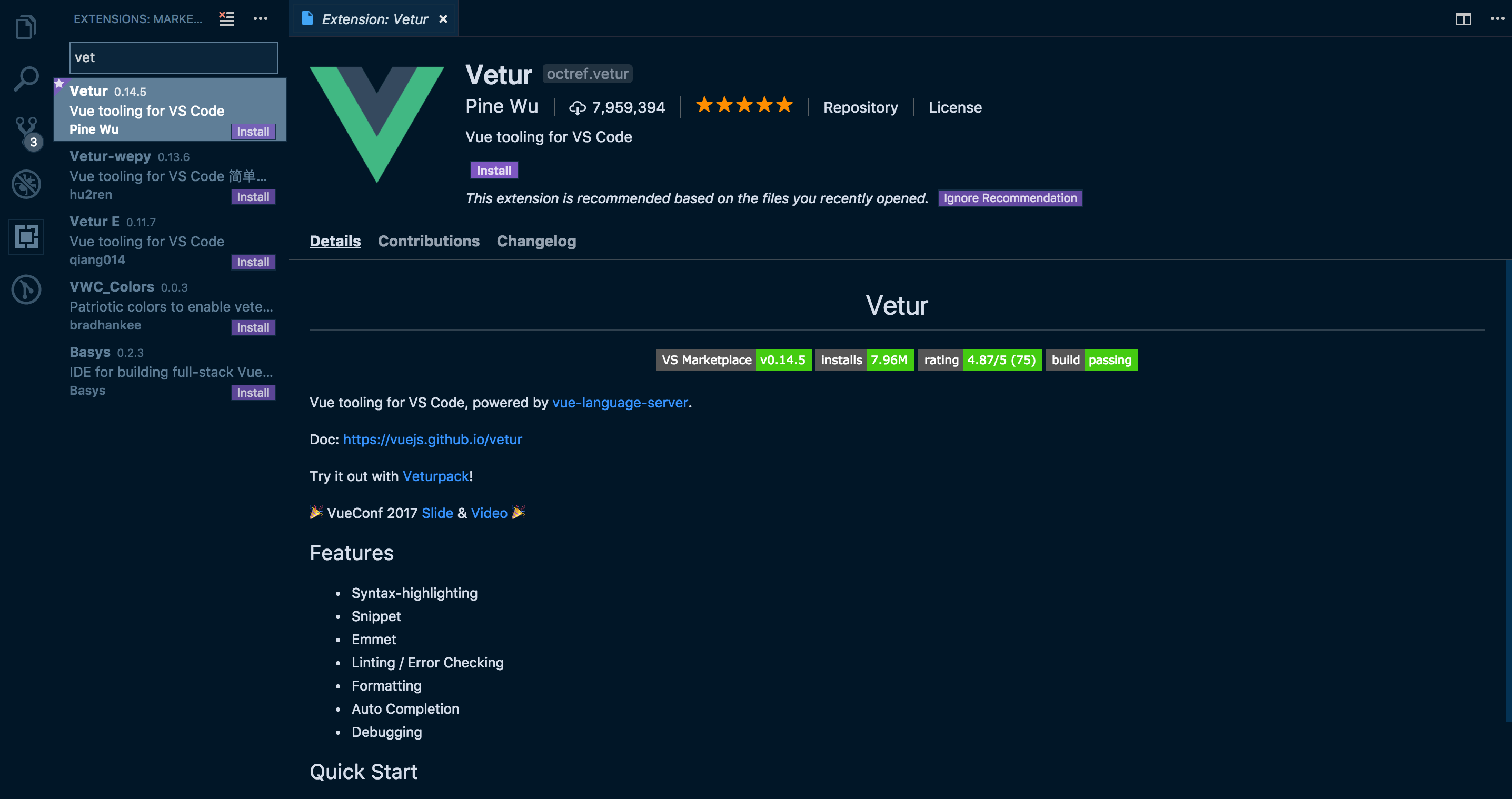Click the split editor icon
The width and height of the screenshot is (1512, 799).
[1463, 19]
